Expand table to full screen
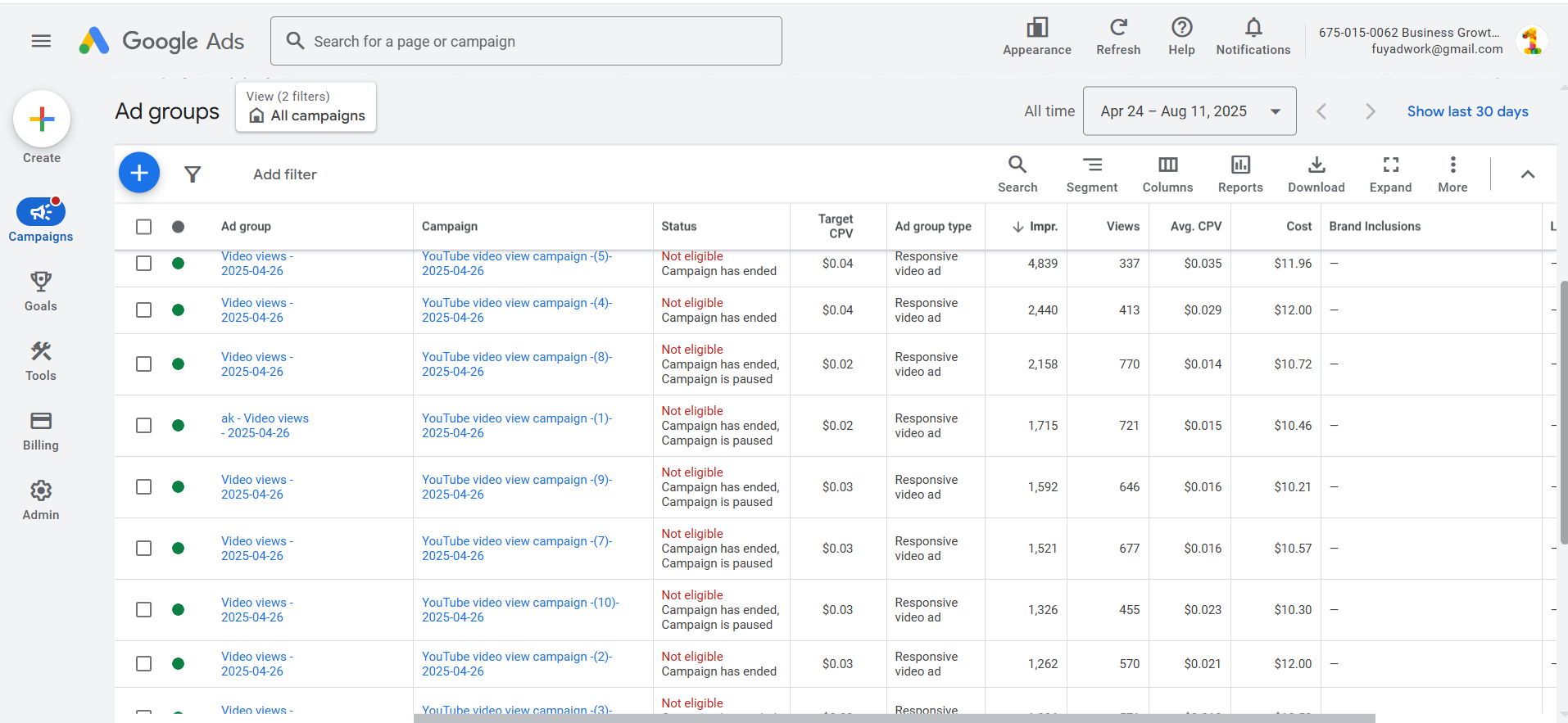This screenshot has width=1568, height=723. [x=1390, y=165]
